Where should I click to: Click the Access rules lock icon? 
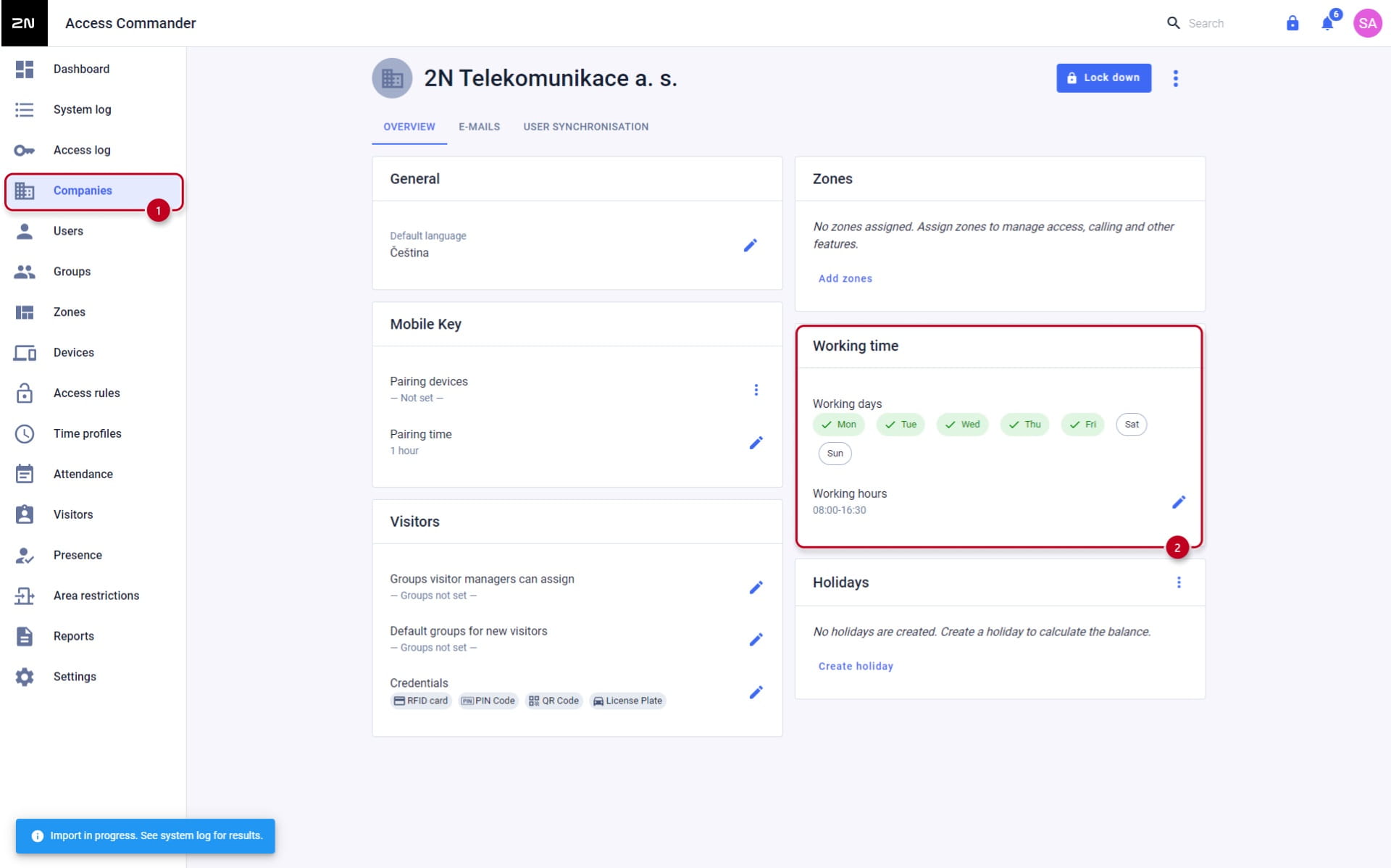[x=25, y=393]
